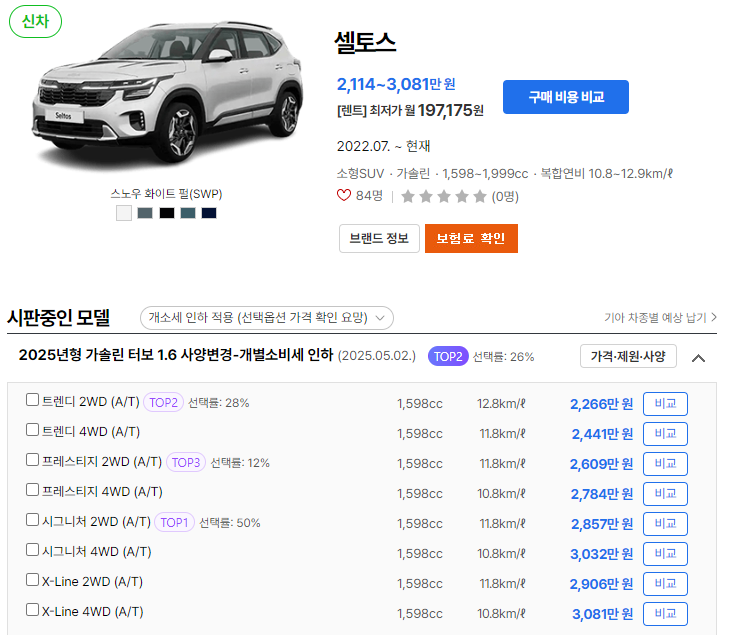Click 비교 for the 3,081만원 trim

[x=665, y=614]
